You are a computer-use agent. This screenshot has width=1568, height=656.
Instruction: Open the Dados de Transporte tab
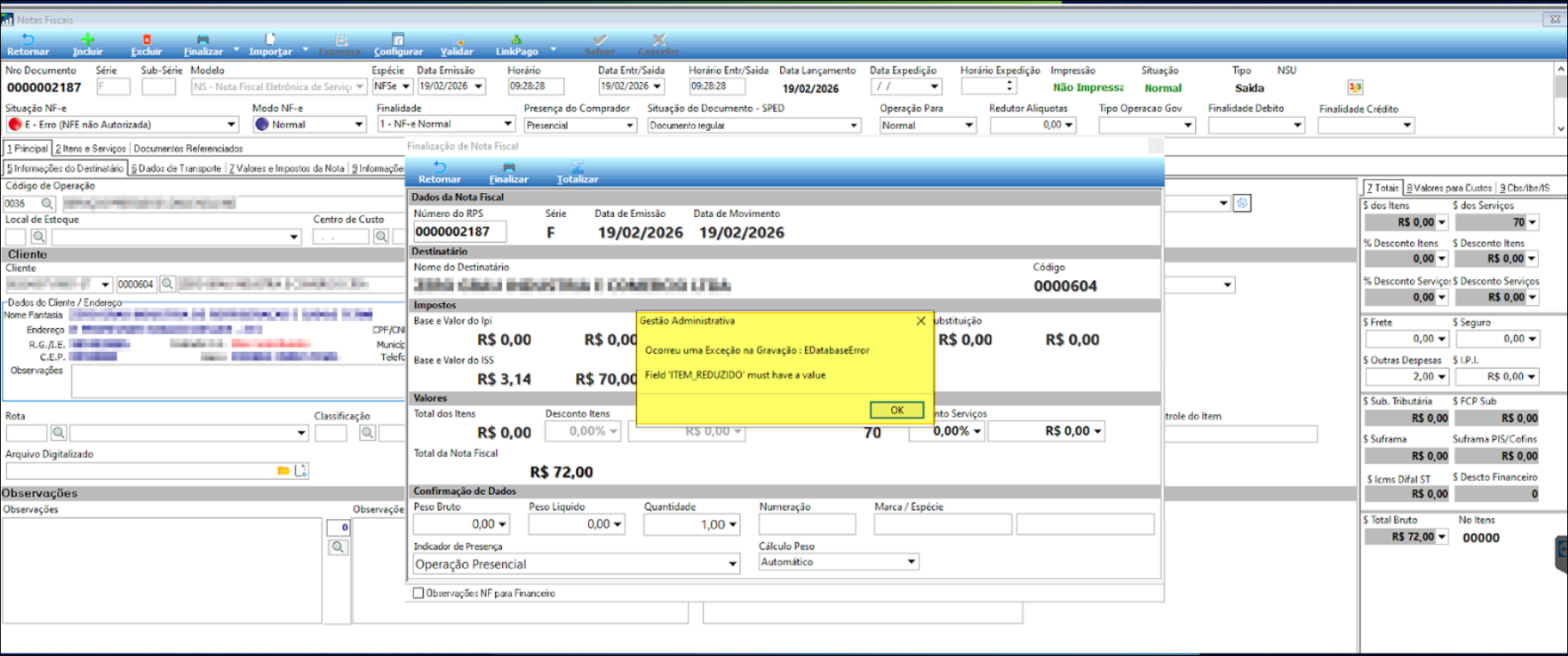[x=177, y=169]
